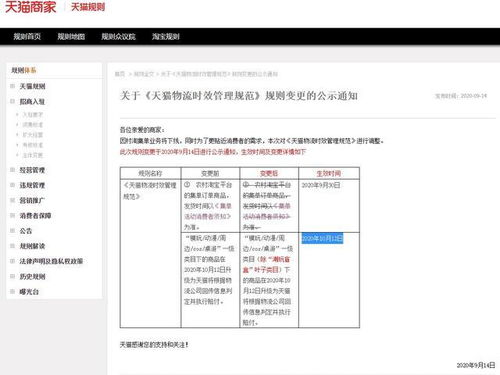This screenshot has width=500, height=375.
Task: Expand the 天猫规则 sidebar section icon
Action: tap(13, 86)
